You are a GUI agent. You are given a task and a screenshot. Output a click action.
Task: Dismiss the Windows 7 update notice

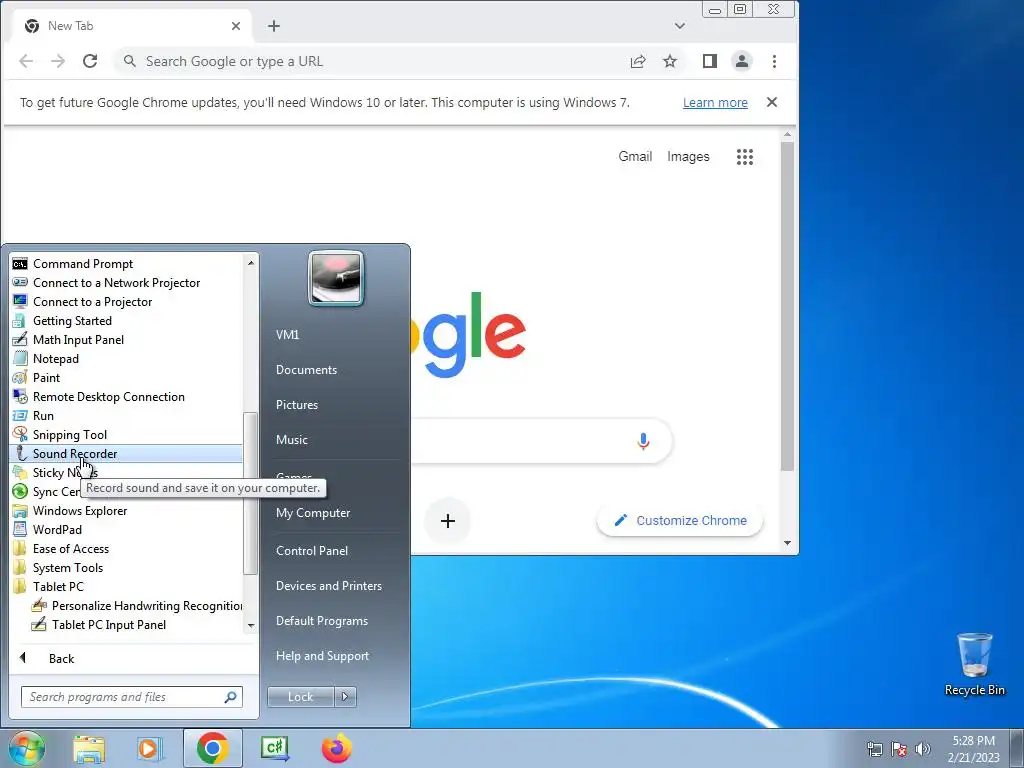pos(772,103)
